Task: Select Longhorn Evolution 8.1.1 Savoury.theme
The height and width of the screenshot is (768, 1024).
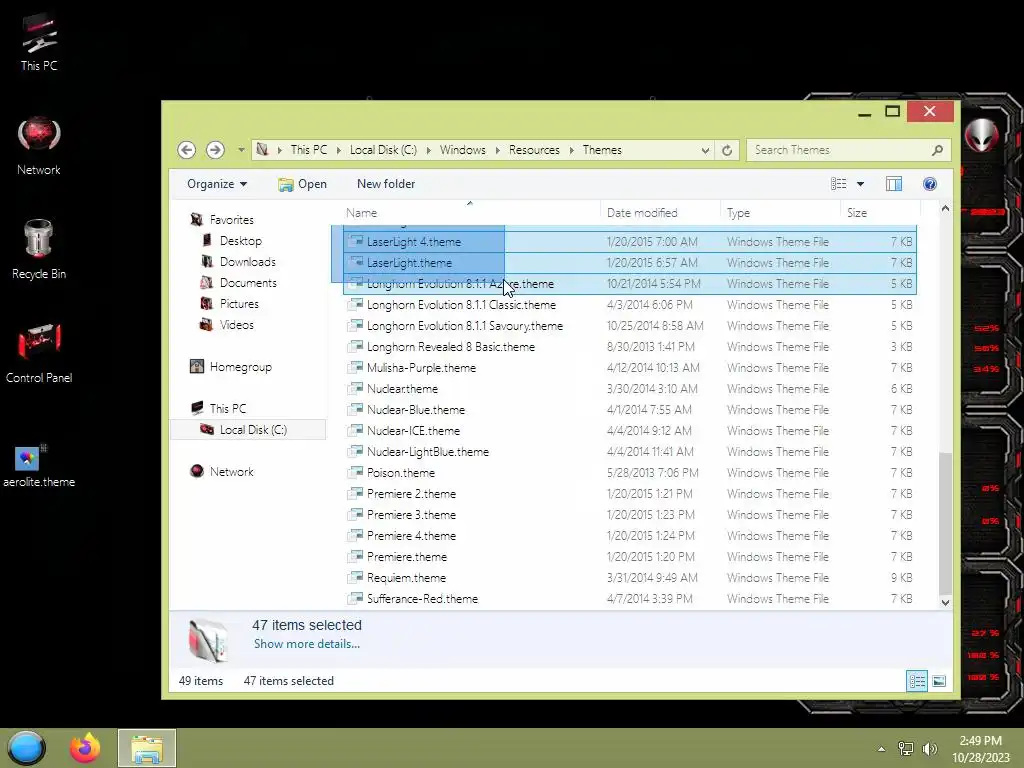Action: click(x=630, y=326)
